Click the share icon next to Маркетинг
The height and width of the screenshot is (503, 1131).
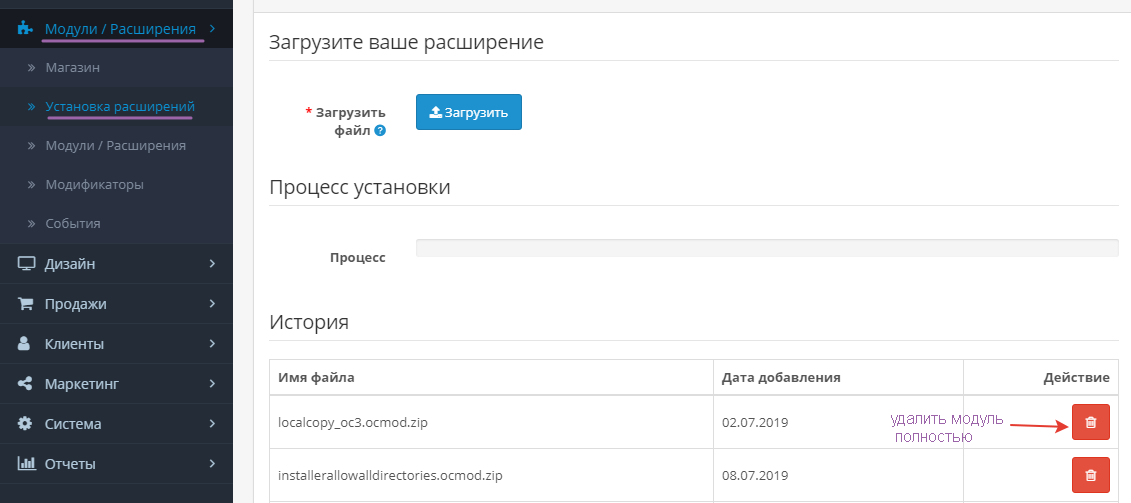[26, 384]
